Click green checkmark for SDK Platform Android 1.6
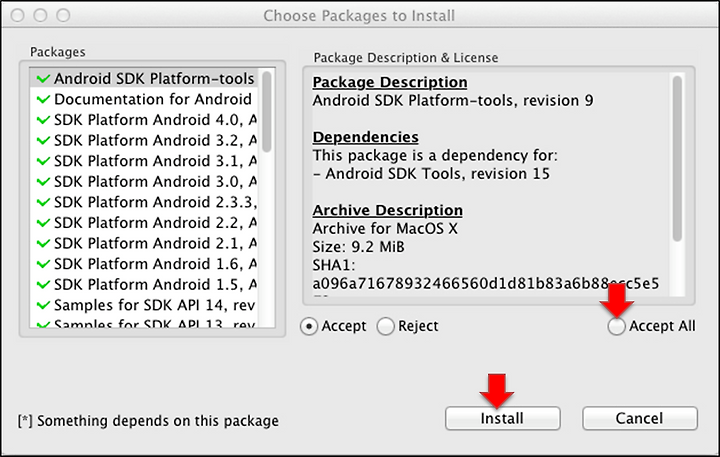 43,264
